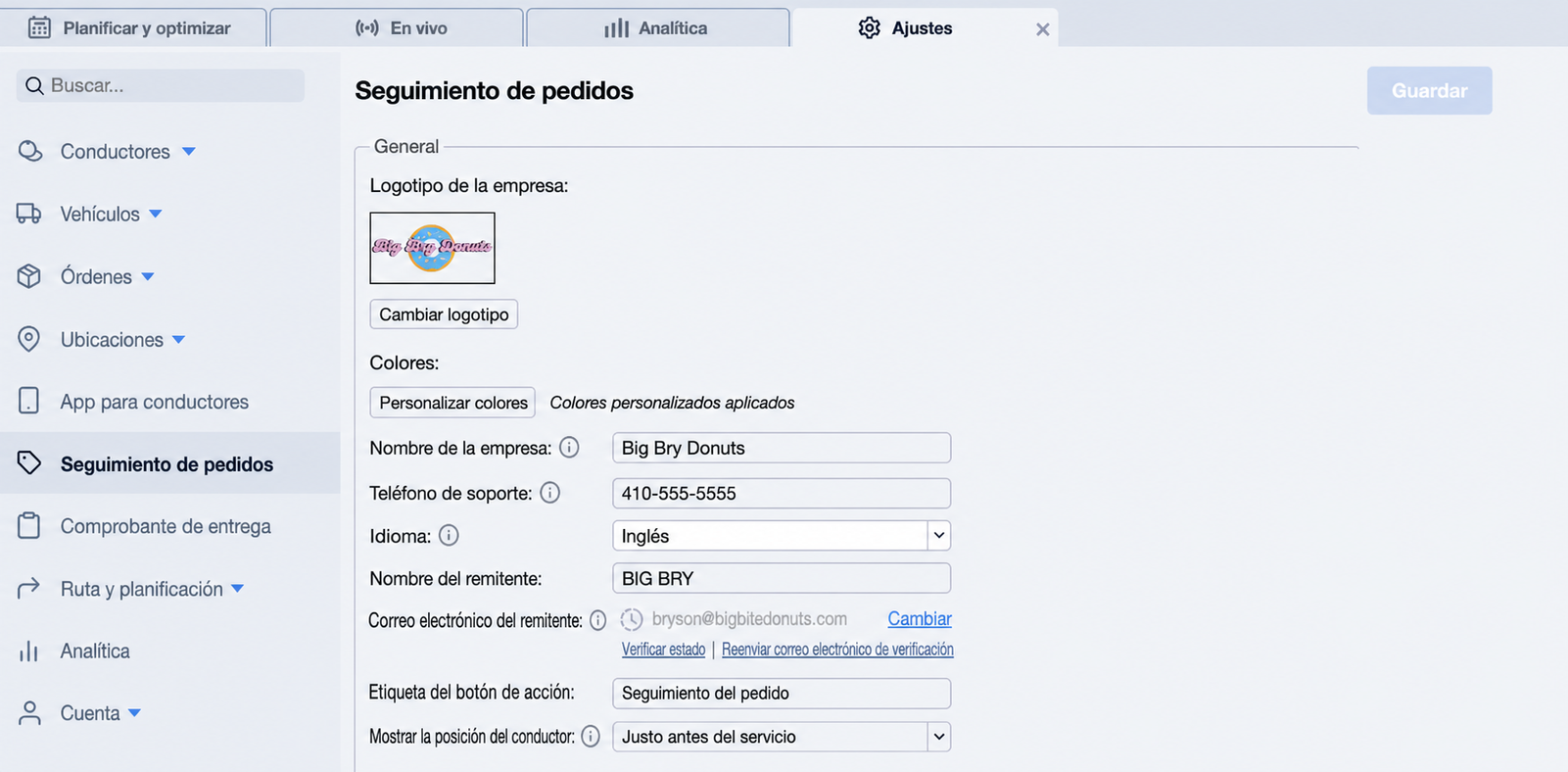
Task: Show info for Teléfono de soporte
Action: click(550, 493)
